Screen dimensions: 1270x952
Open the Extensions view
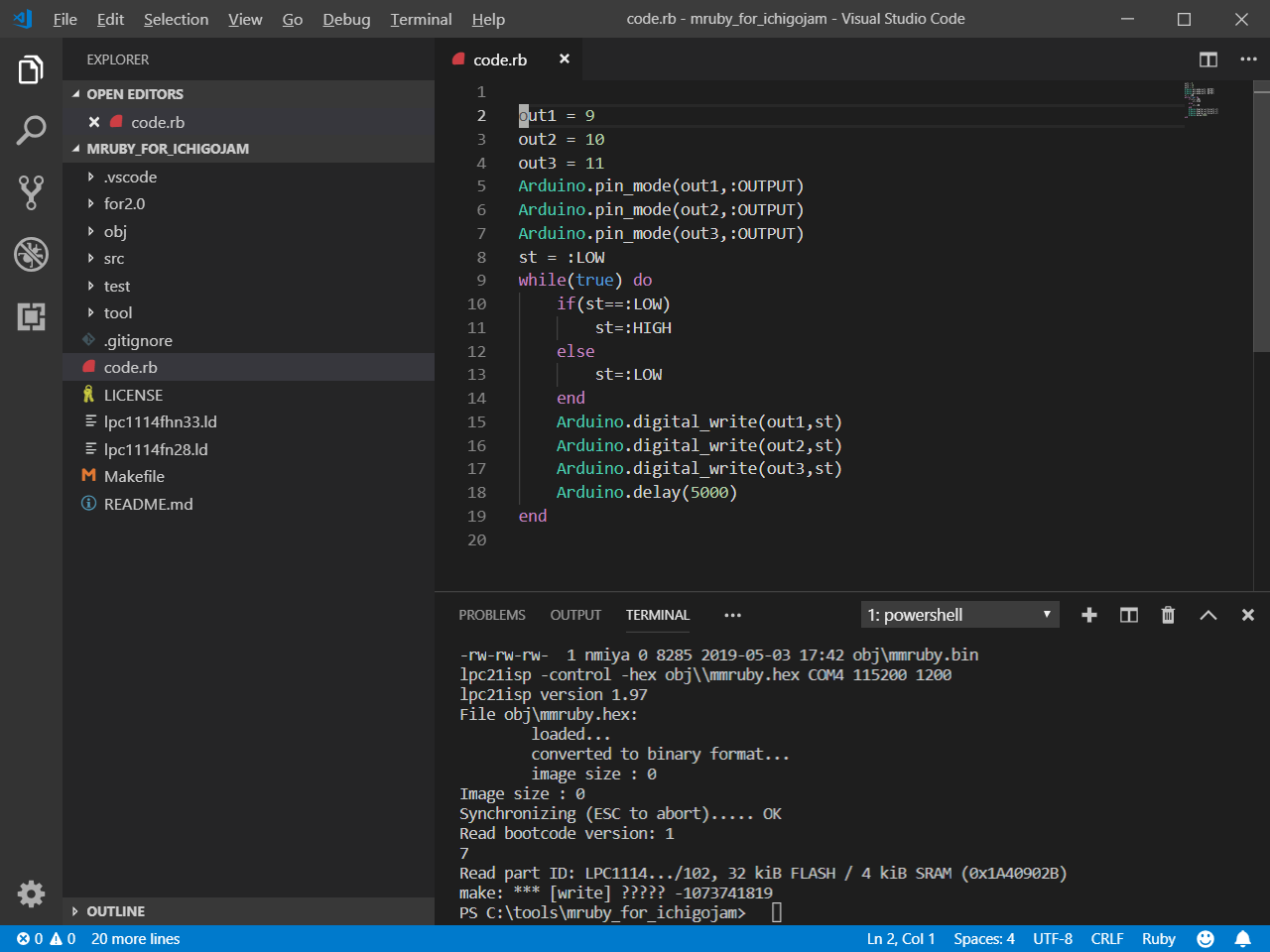coord(31,316)
